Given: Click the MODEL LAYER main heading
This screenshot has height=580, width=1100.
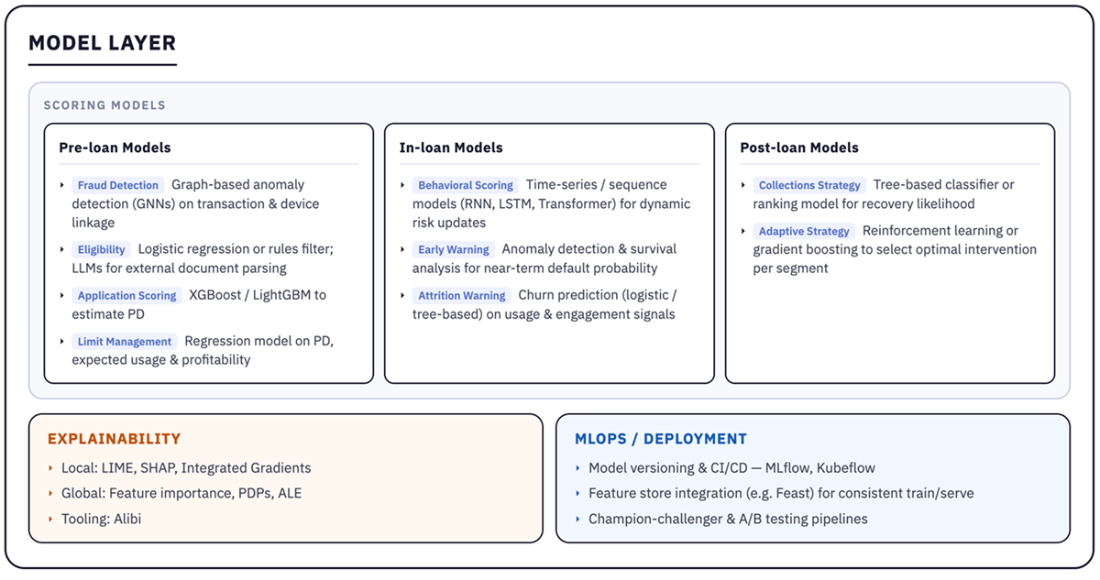Looking at the screenshot, I should point(102,42).
